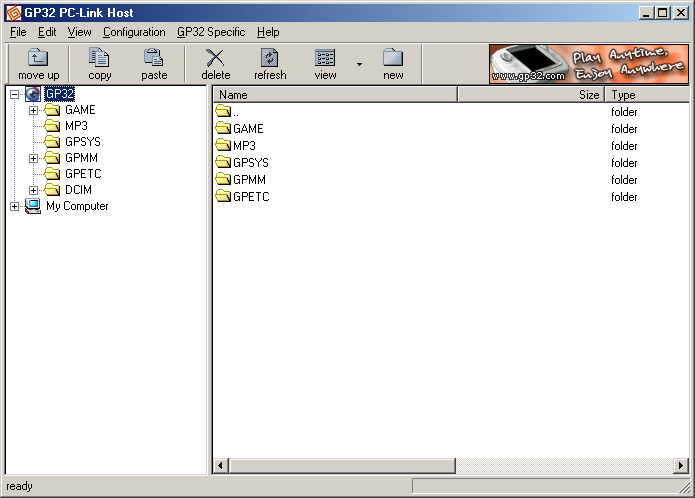Click the Move Up toolbar icon
Image resolution: width=695 pixels, height=498 pixels.
click(x=38, y=58)
